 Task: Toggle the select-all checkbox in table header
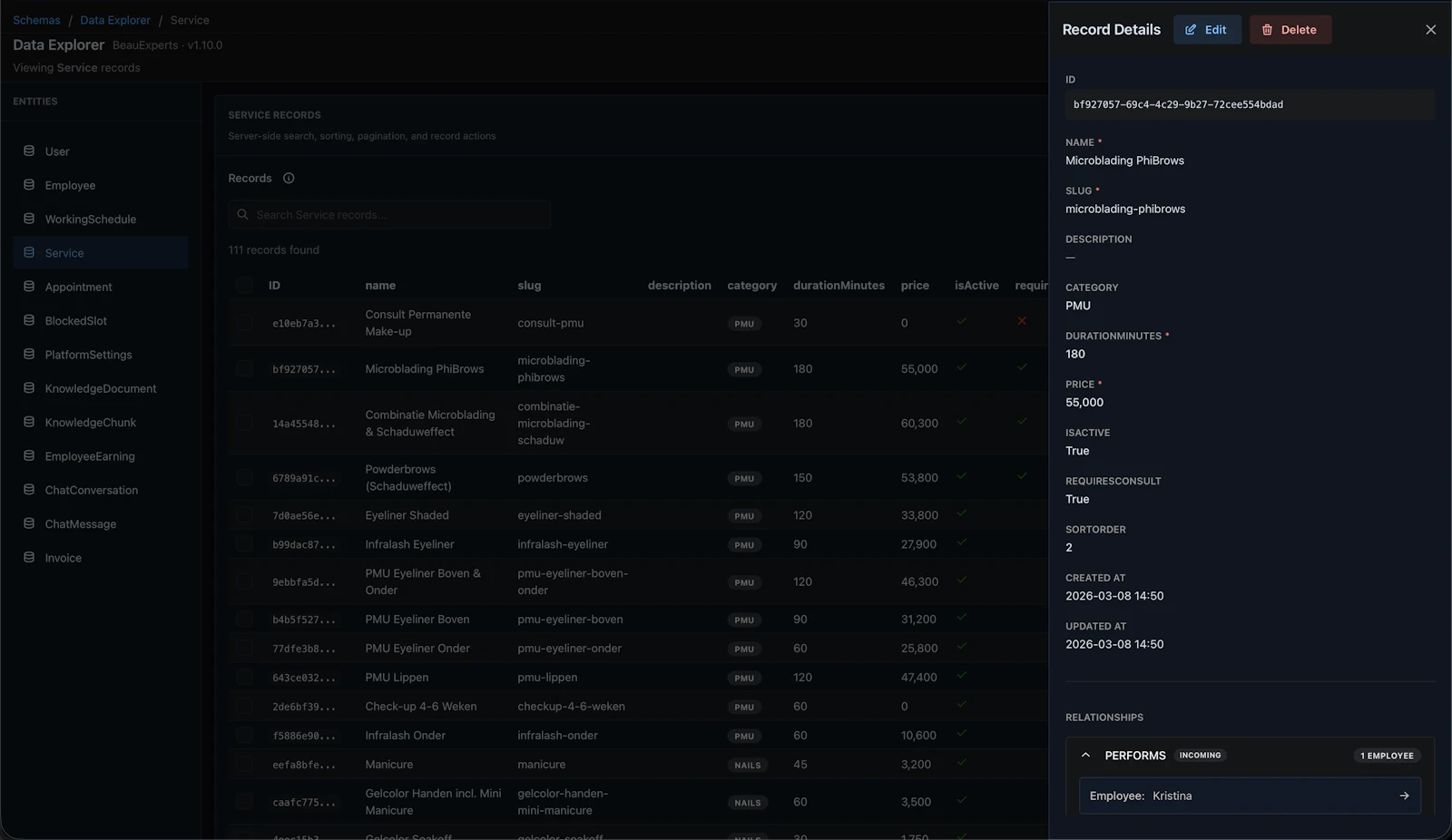244,285
